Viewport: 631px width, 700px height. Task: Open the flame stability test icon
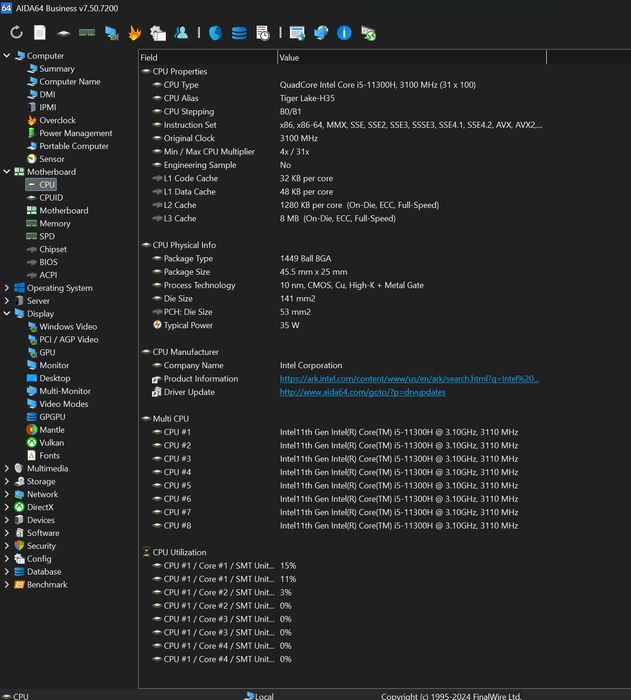tap(134, 33)
